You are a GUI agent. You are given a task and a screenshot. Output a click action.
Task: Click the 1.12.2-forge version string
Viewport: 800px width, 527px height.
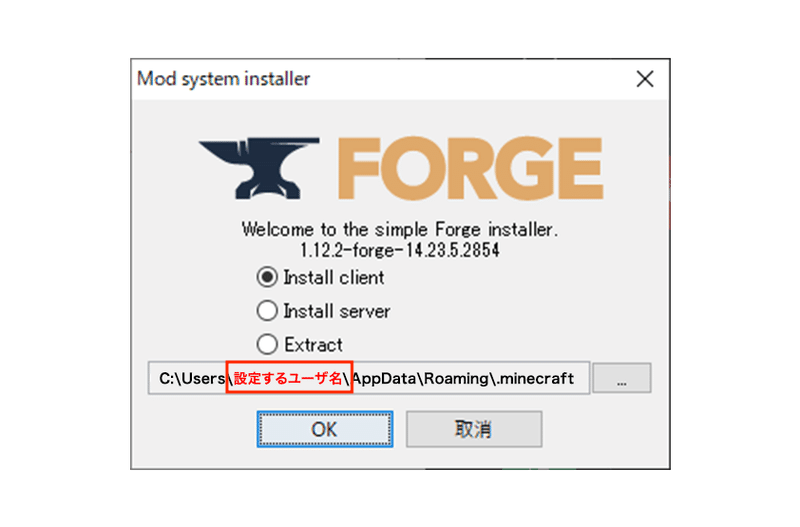(x=399, y=250)
